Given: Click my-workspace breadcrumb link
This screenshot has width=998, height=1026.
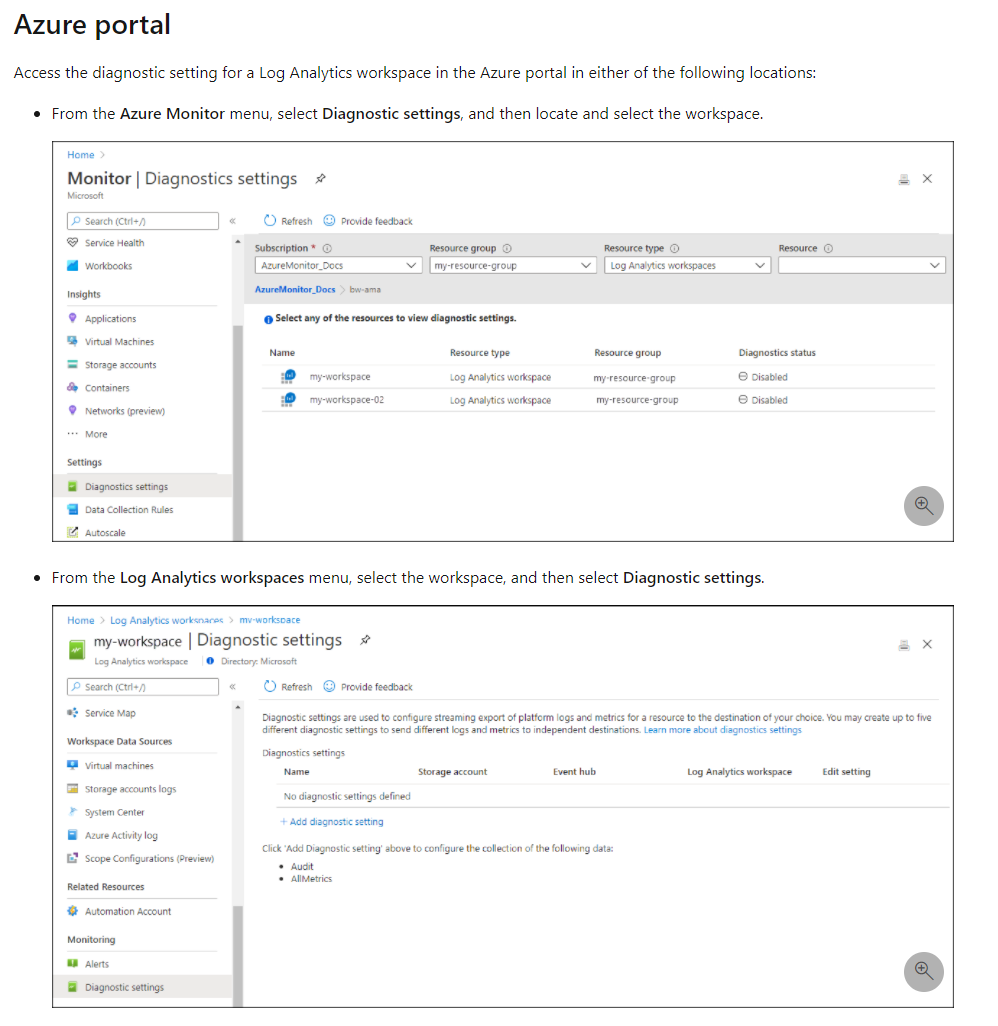Looking at the screenshot, I should 270,620.
